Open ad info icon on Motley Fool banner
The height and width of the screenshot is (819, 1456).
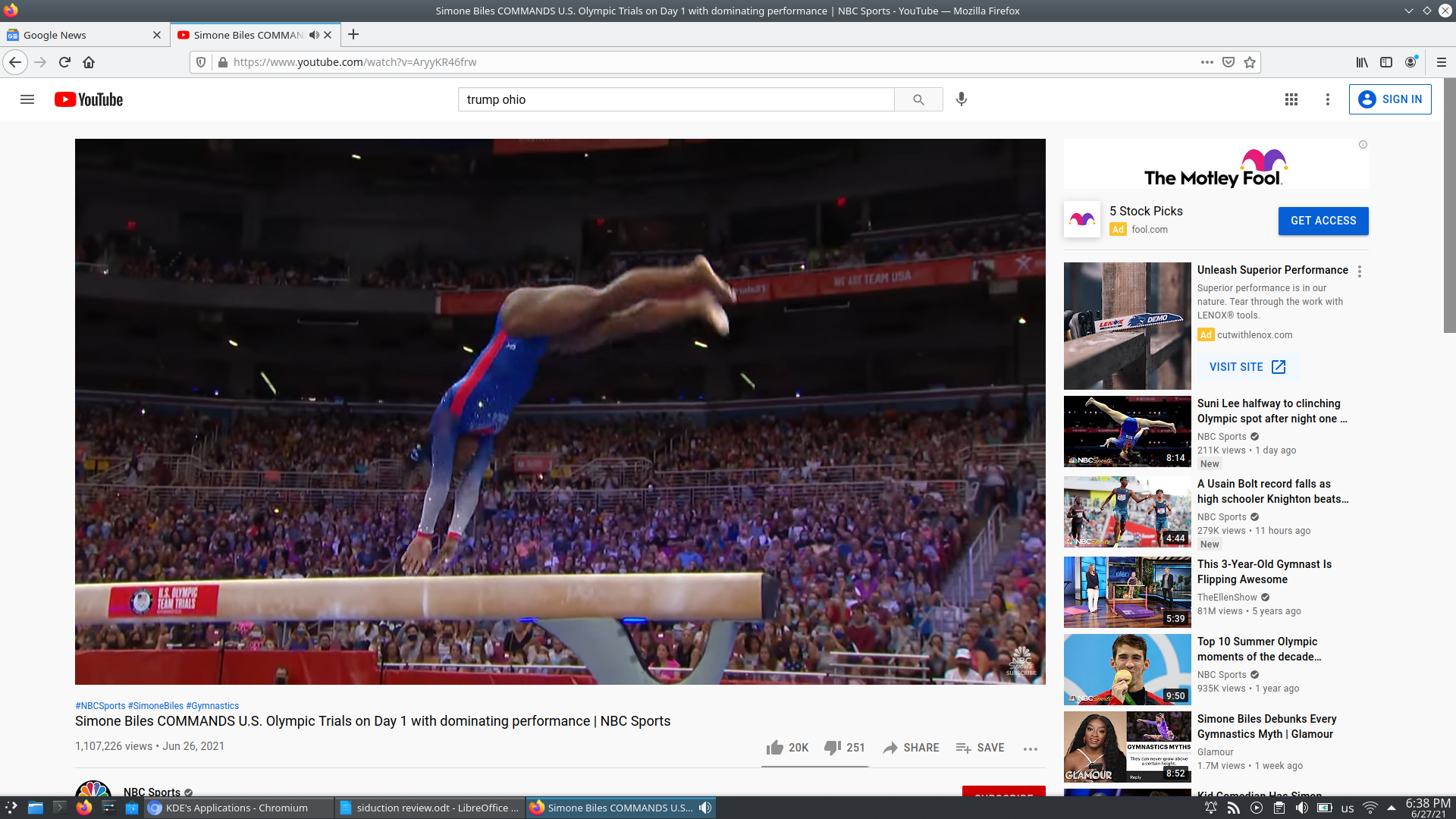(x=1363, y=145)
